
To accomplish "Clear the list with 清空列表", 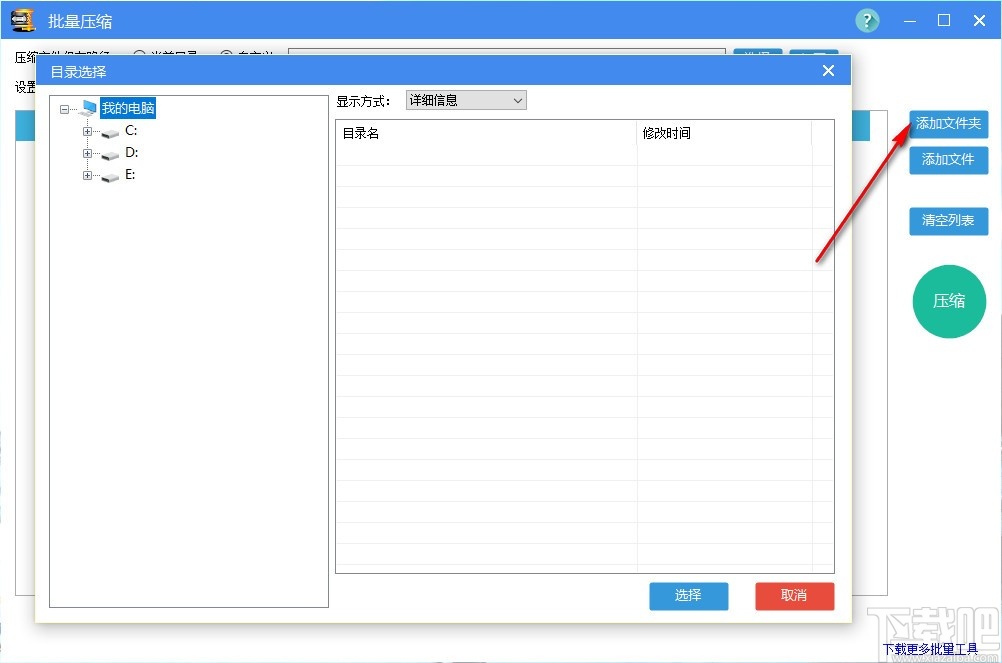I will pos(947,221).
